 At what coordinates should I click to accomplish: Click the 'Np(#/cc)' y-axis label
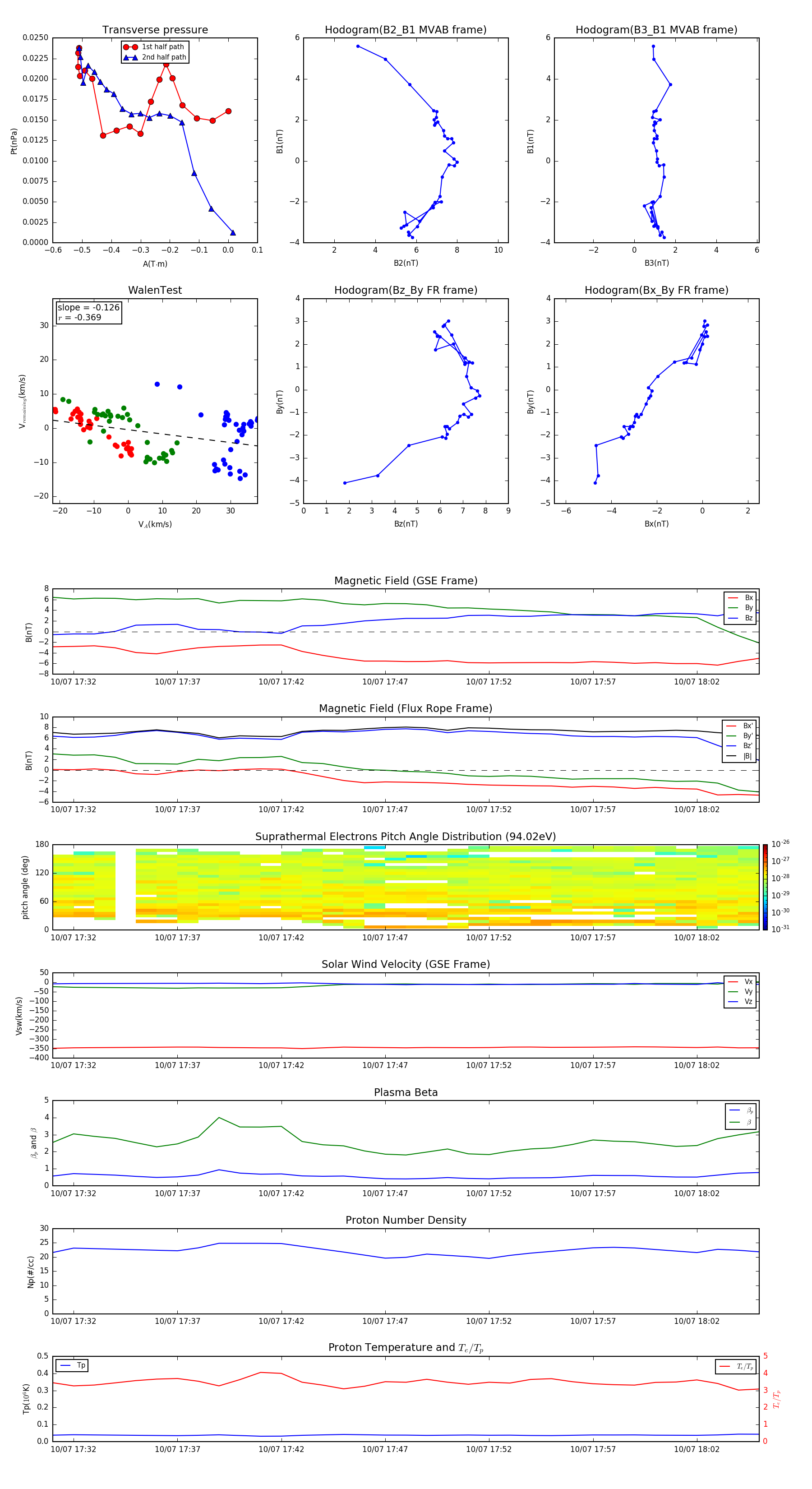31,1271
